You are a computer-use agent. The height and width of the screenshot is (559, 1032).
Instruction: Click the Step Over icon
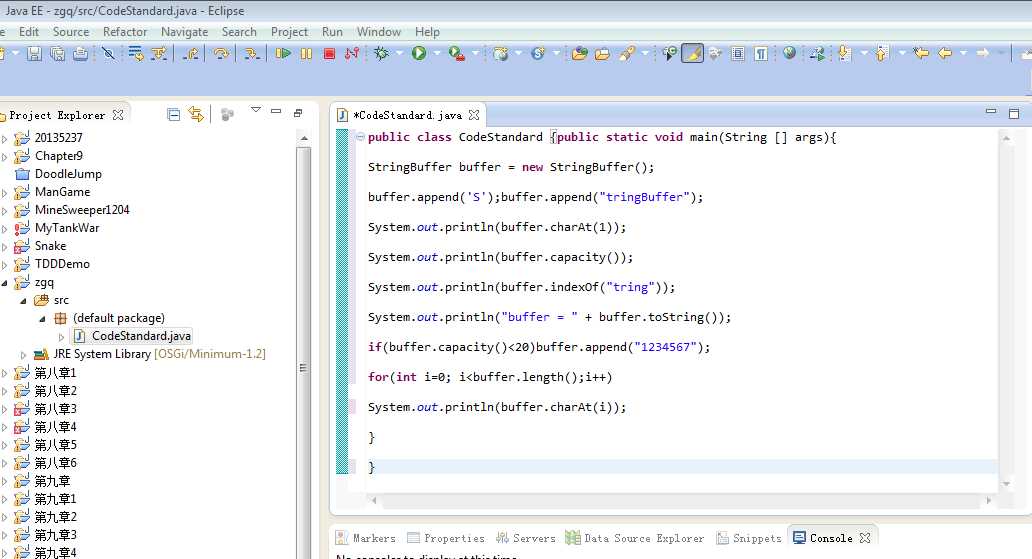(221, 54)
